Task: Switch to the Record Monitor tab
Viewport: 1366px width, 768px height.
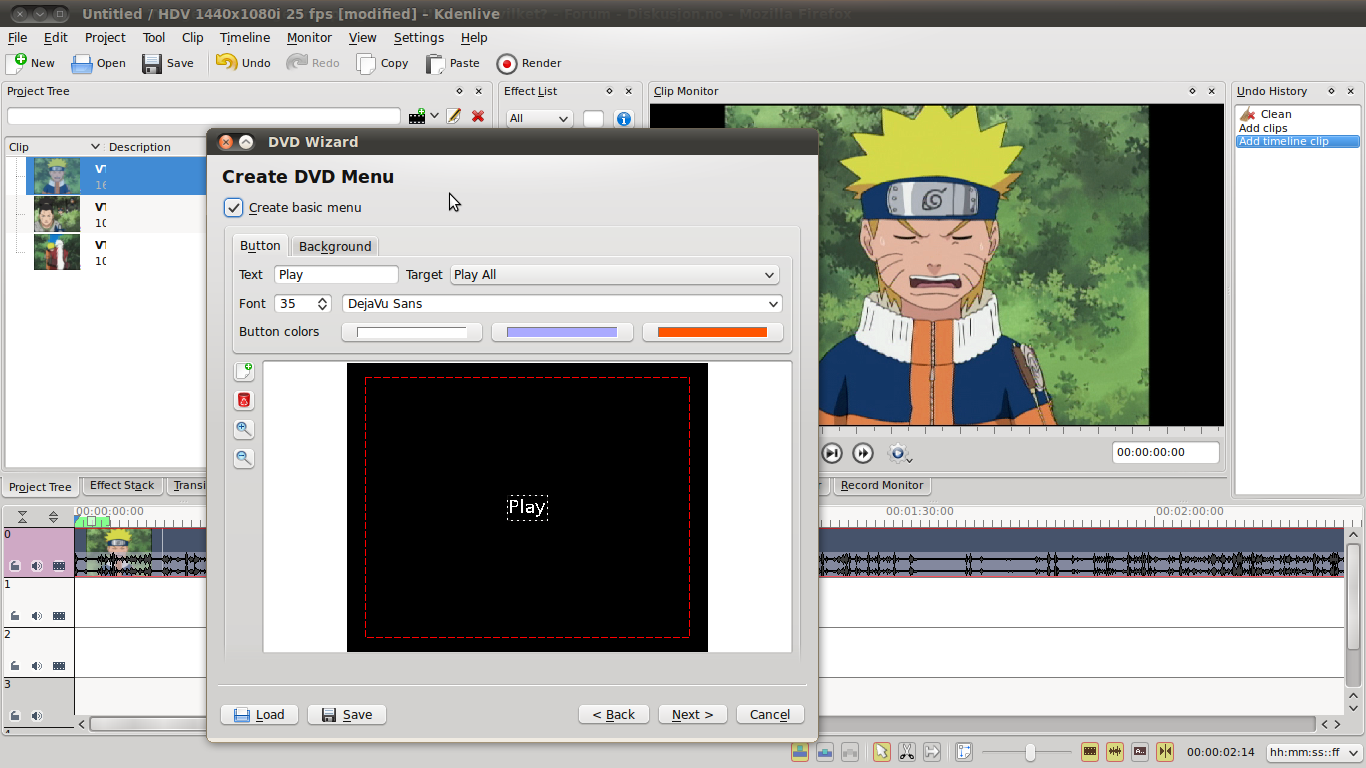Action: [881, 486]
